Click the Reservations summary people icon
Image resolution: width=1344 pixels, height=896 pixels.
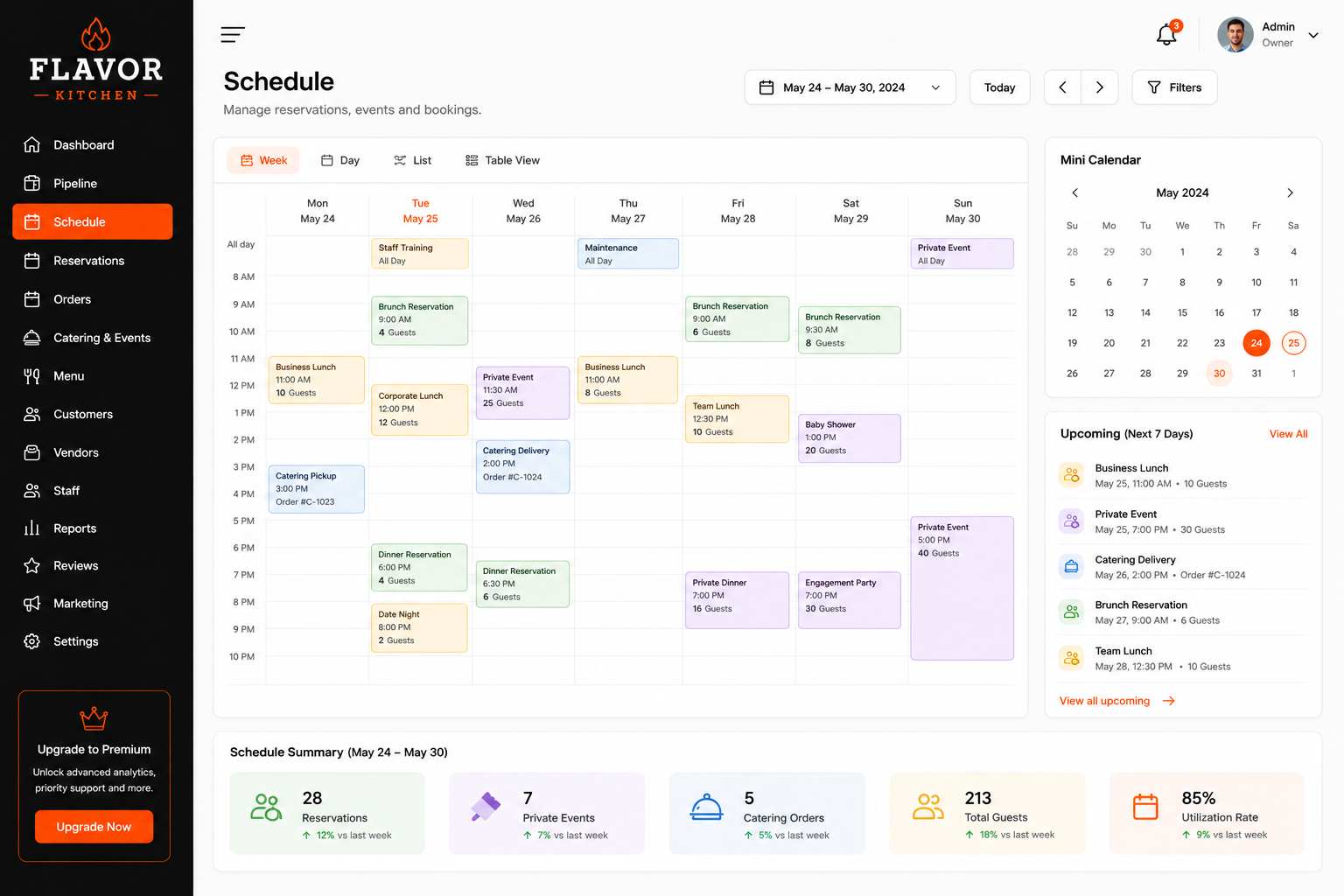pos(266,807)
